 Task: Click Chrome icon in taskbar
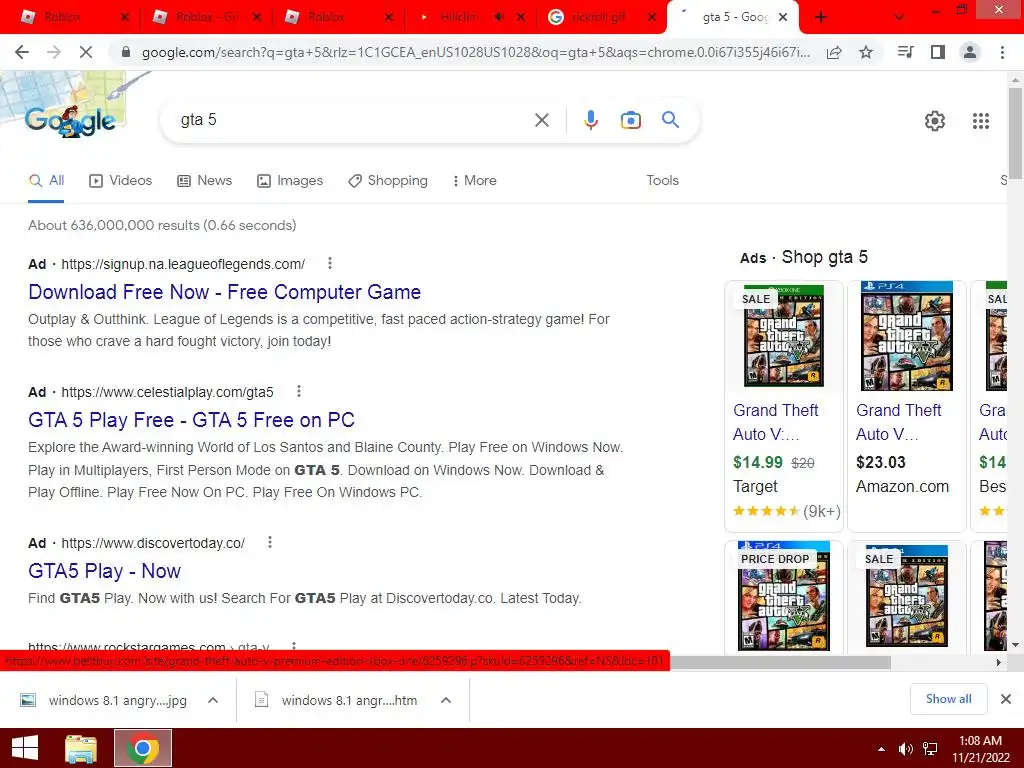click(143, 748)
